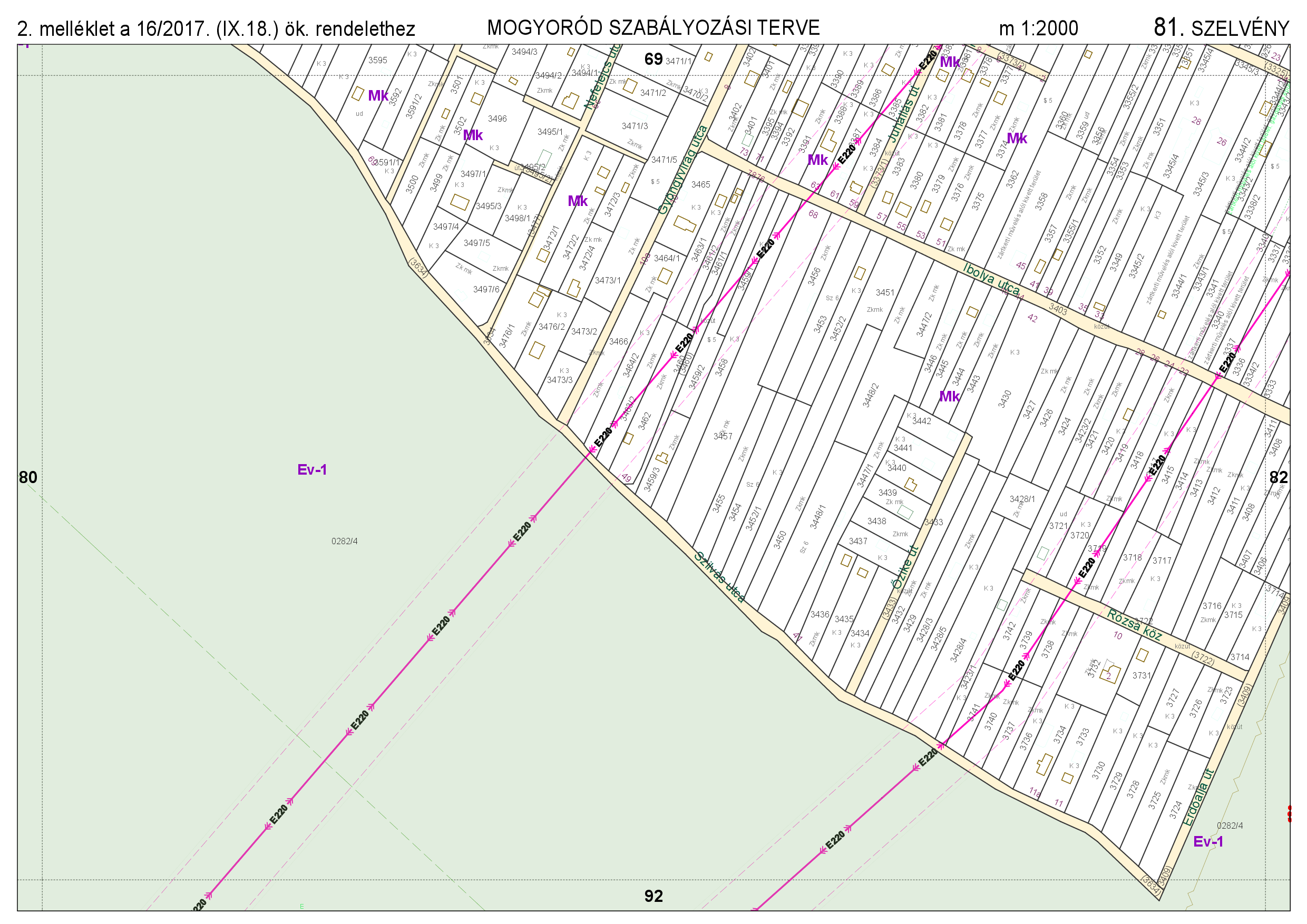Click the 81. SZELVÉNY sheet label
Viewport: 1307px width, 924px height.
(x=1221, y=28)
